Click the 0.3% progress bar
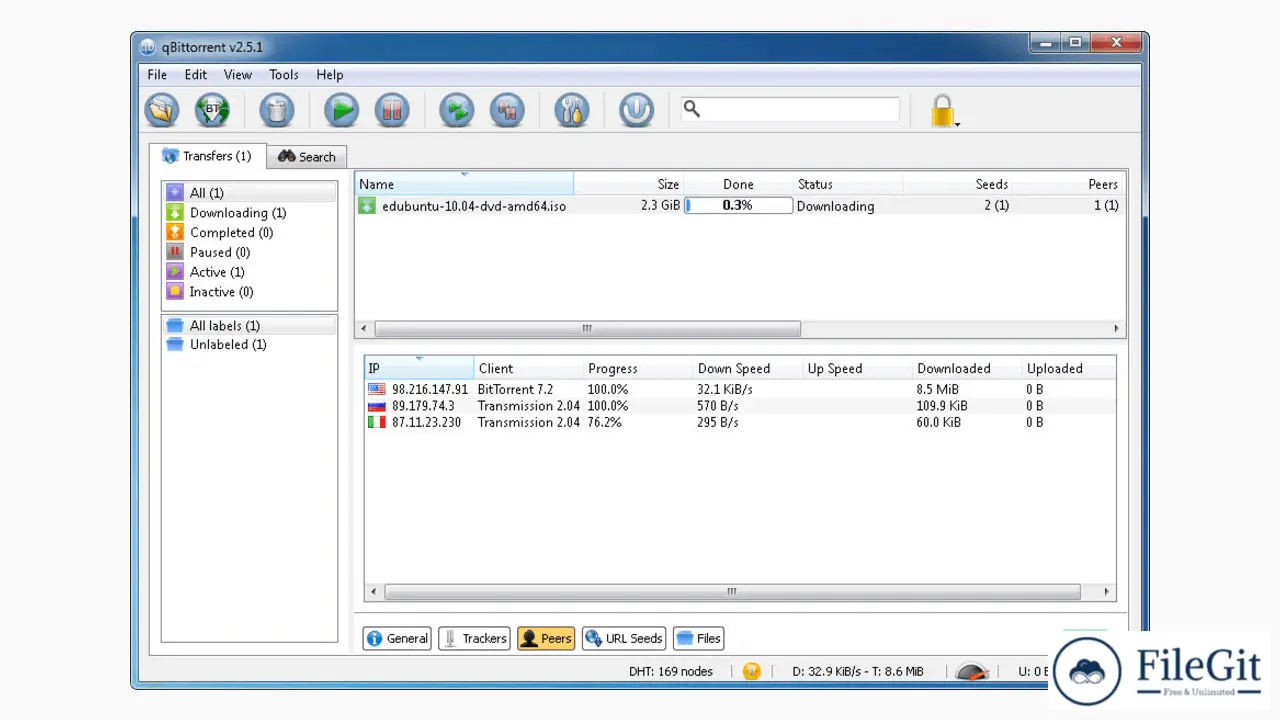 (x=738, y=206)
